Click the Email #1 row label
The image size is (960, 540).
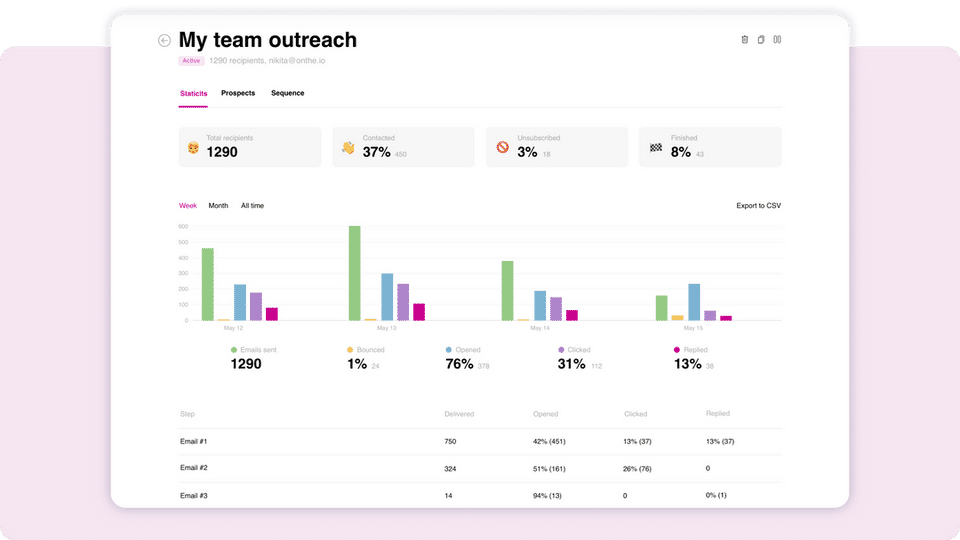pos(193,441)
